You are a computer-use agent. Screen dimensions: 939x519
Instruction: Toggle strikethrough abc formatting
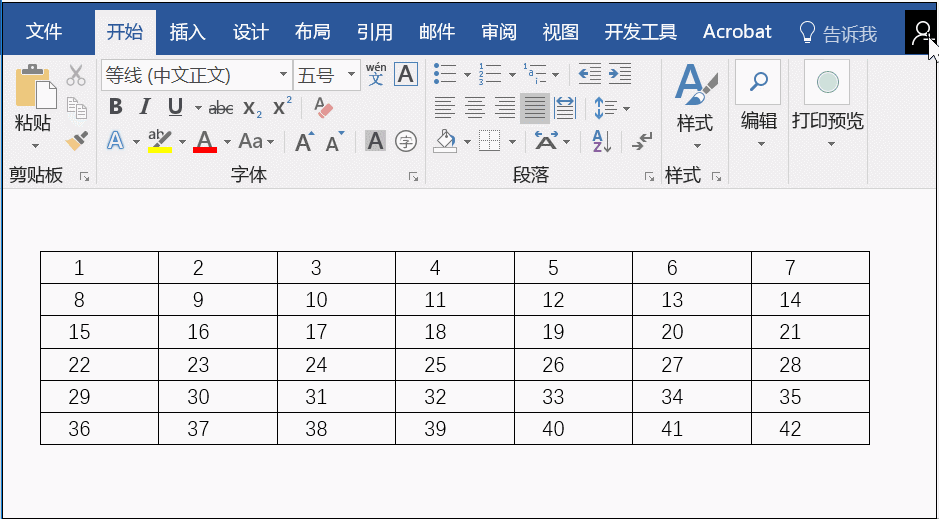221,108
